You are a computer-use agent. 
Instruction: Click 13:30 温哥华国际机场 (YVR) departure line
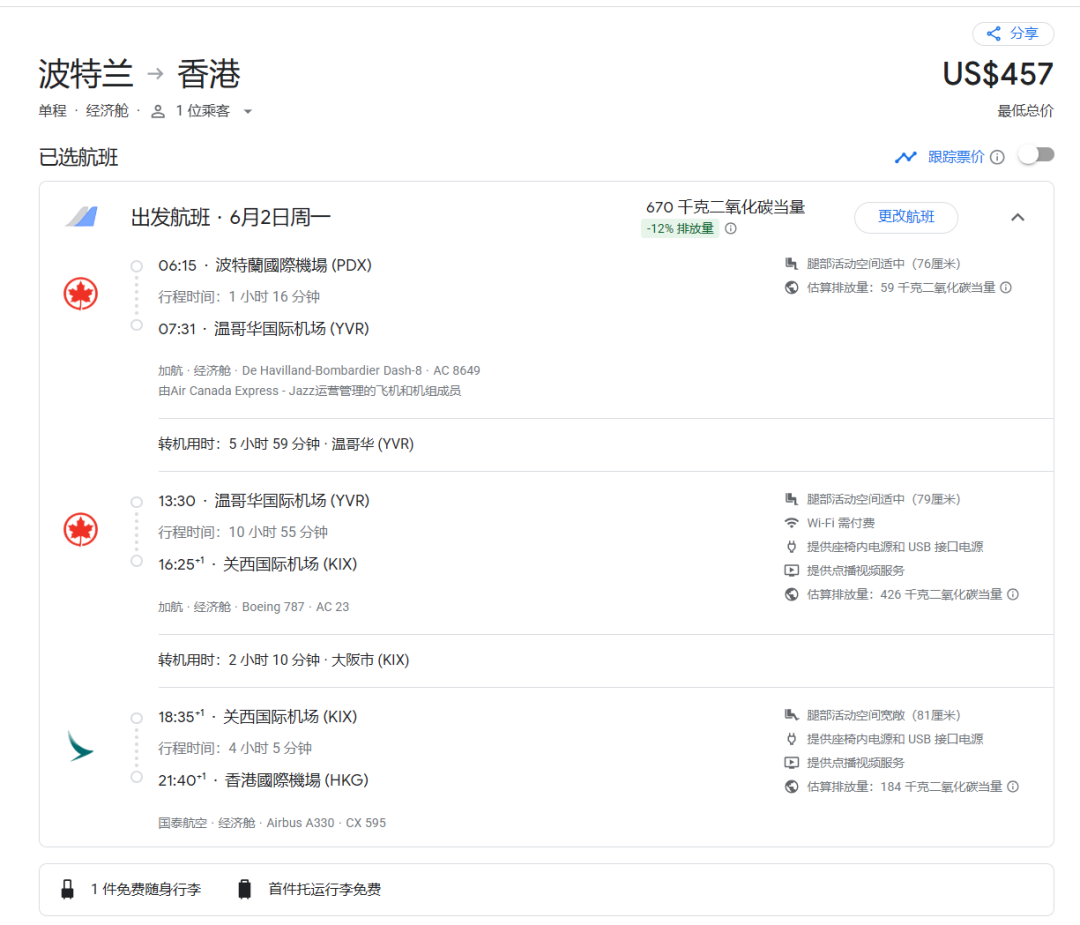(264, 501)
